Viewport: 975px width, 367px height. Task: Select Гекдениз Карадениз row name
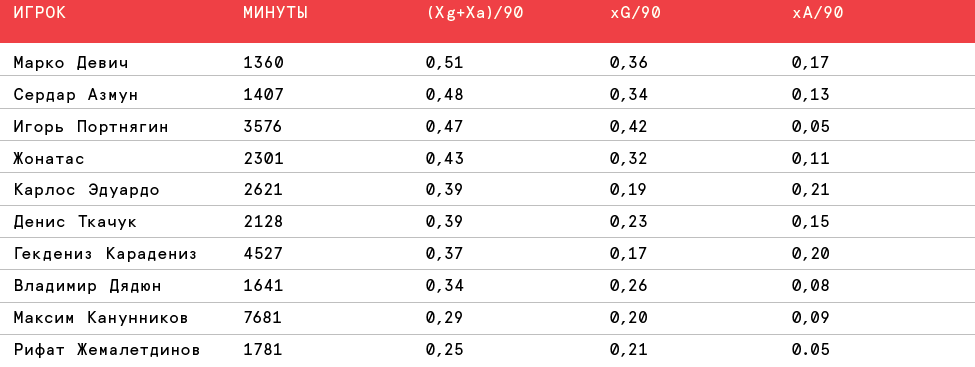[105, 254]
